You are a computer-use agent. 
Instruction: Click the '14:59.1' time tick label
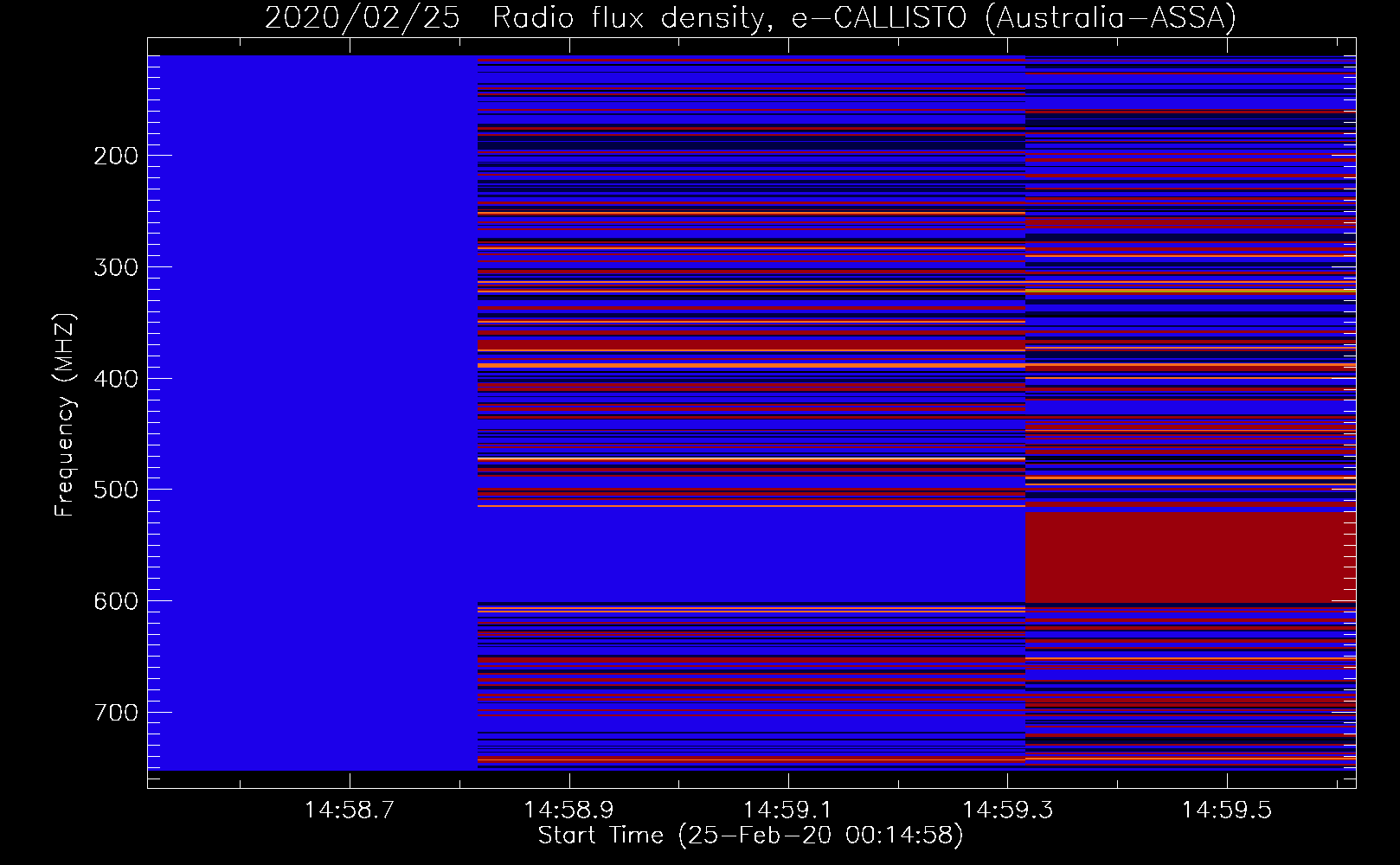[788, 811]
